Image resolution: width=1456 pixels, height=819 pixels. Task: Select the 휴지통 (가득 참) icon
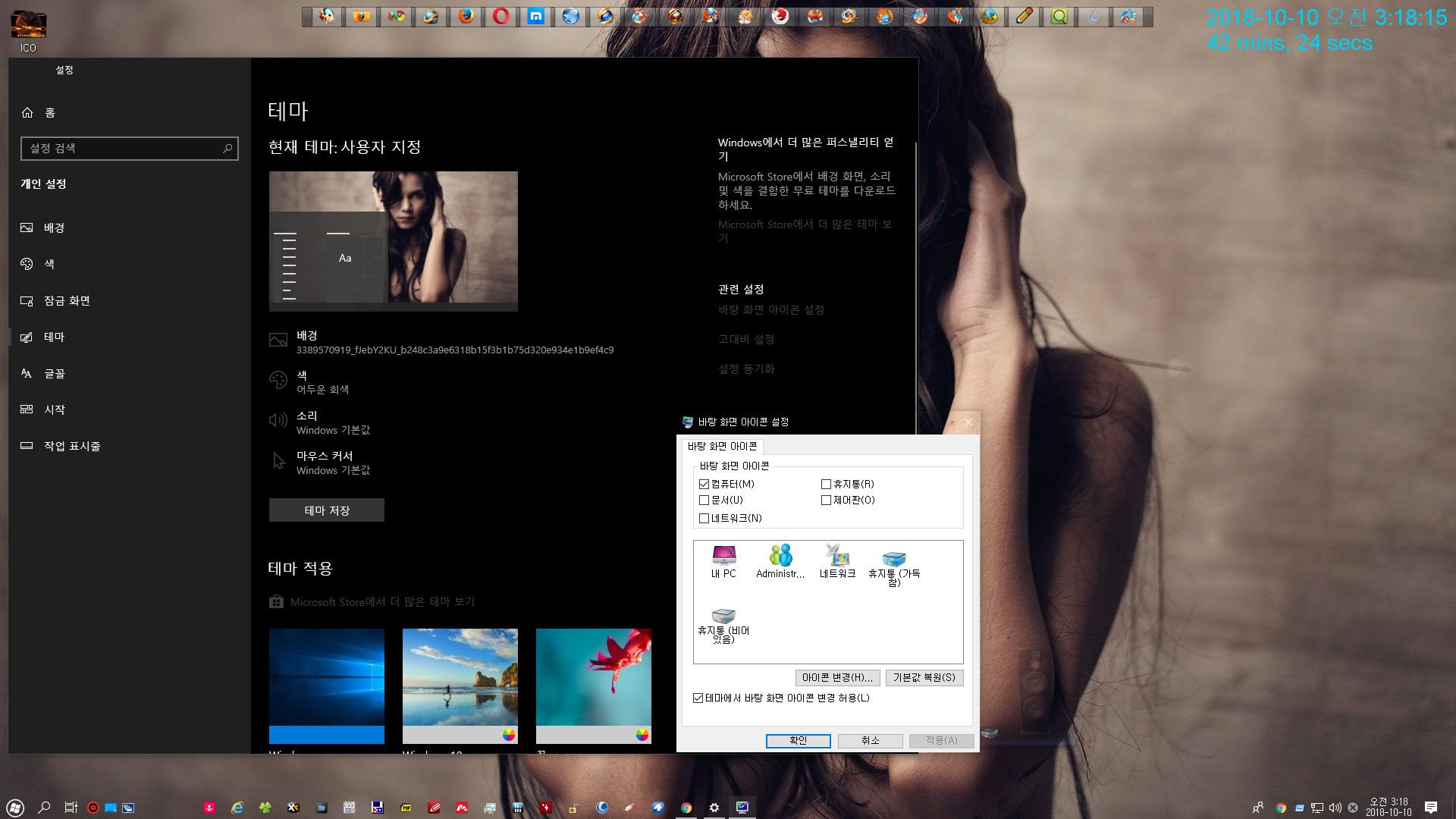pyautogui.click(x=894, y=567)
